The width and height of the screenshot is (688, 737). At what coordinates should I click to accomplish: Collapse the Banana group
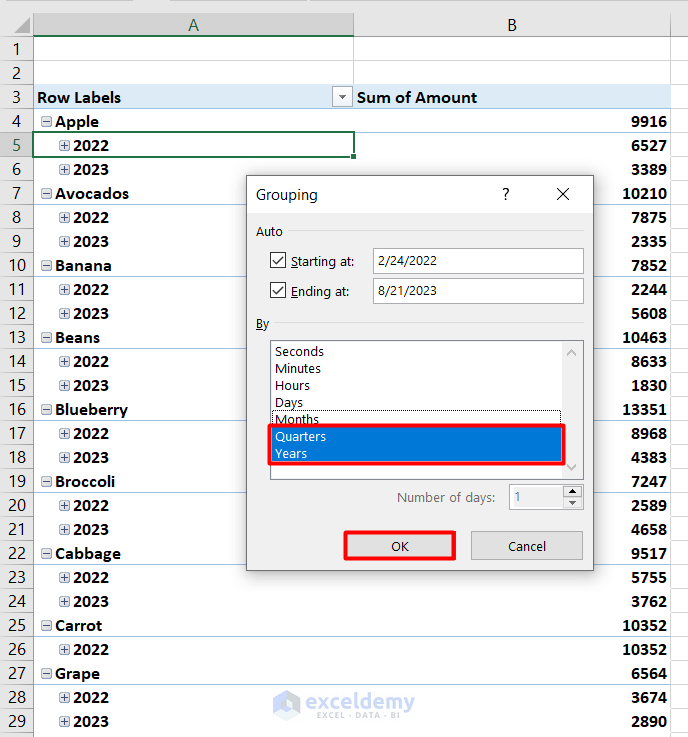point(46,266)
